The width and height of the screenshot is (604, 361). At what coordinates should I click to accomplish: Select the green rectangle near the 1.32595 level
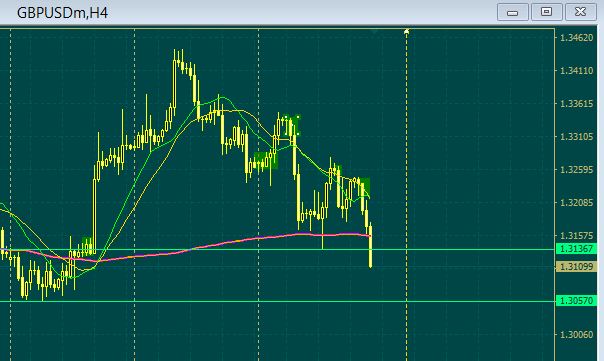click(266, 161)
